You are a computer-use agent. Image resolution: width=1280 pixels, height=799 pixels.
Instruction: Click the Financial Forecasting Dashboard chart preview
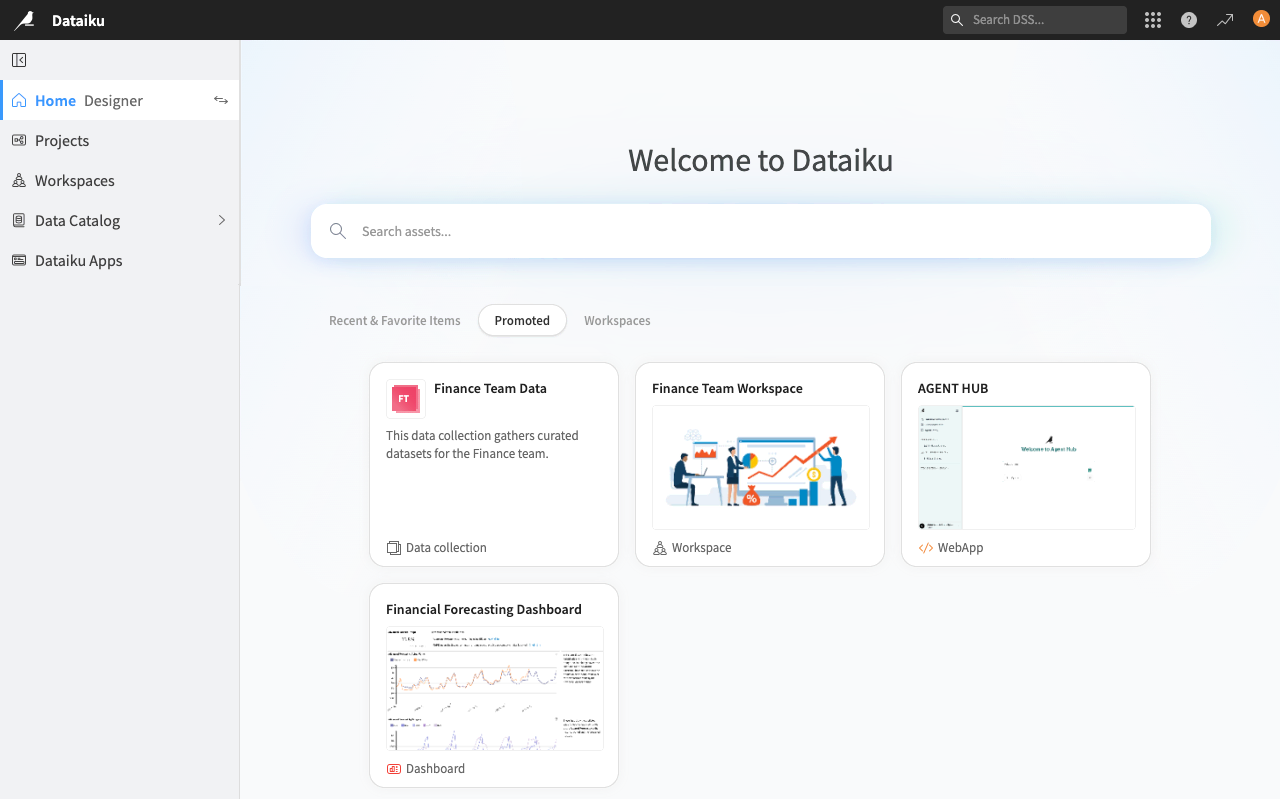(x=495, y=688)
